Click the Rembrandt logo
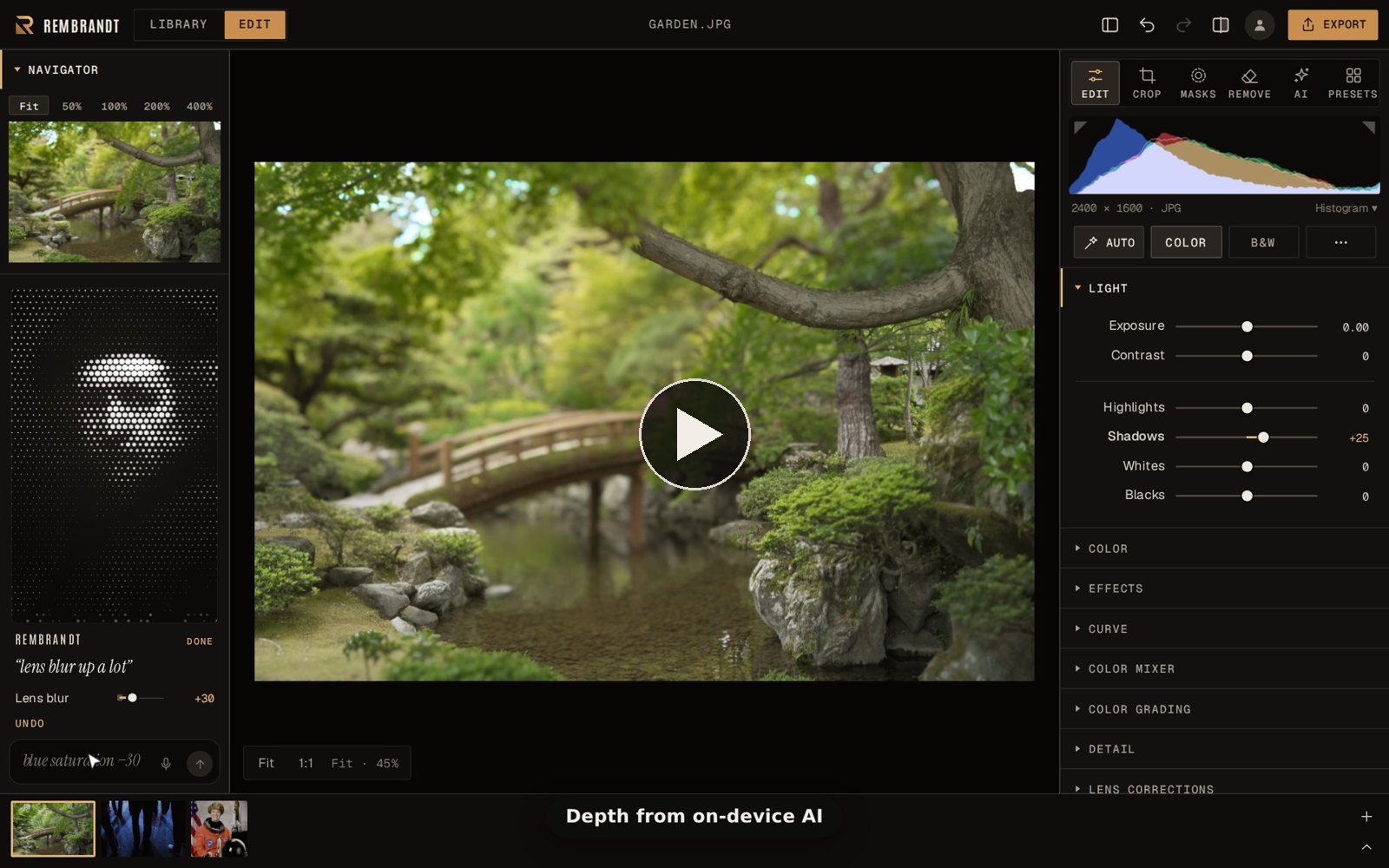The image size is (1389, 868). 67,25
